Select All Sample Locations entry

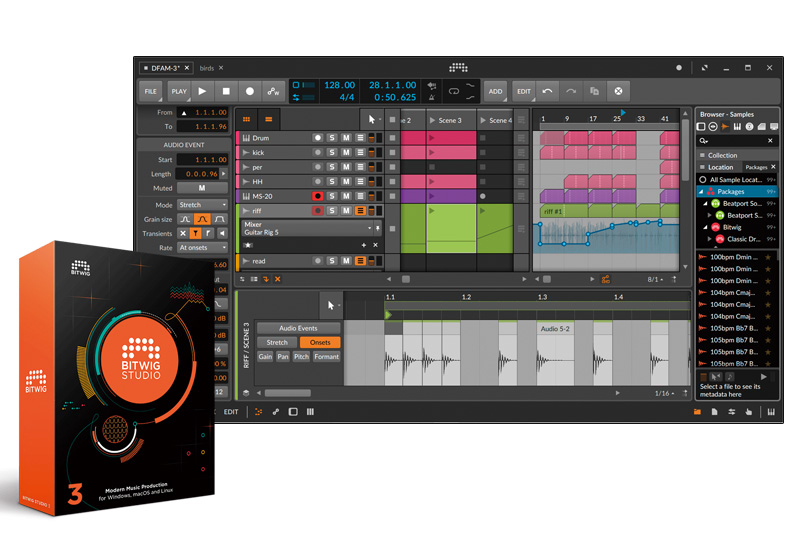coord(737,180)
